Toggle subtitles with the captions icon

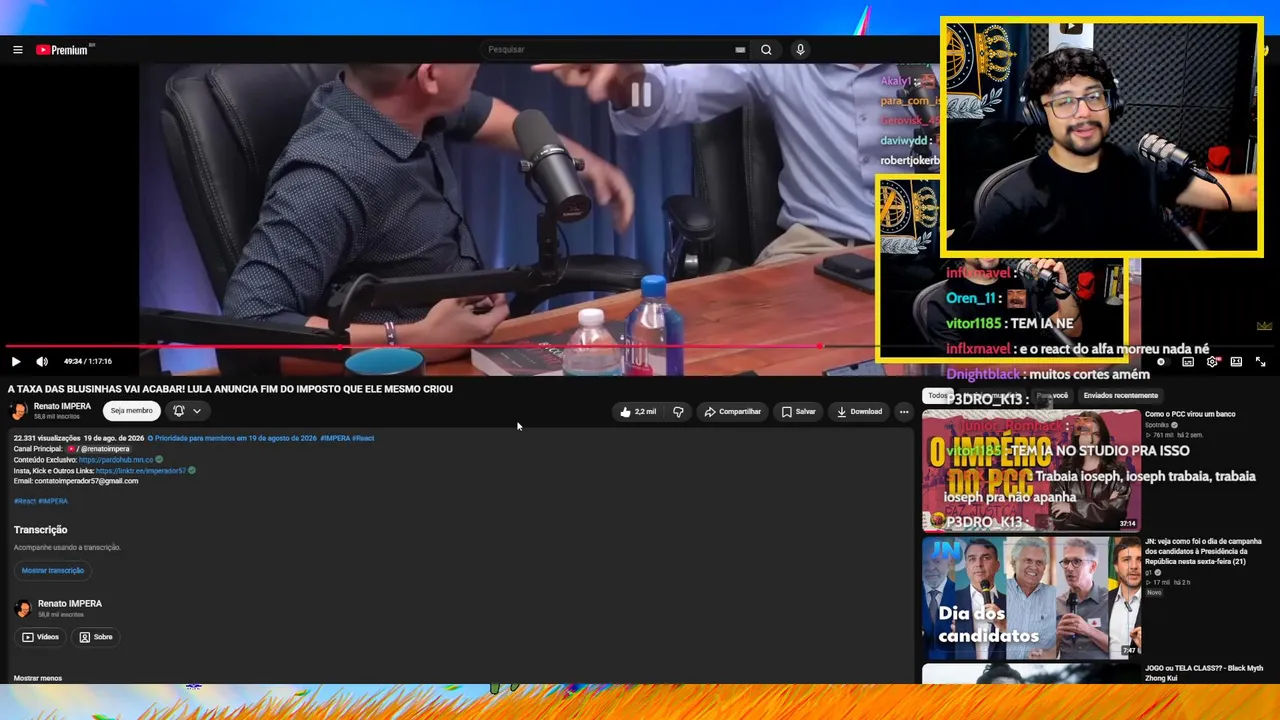click(1188, 362)
